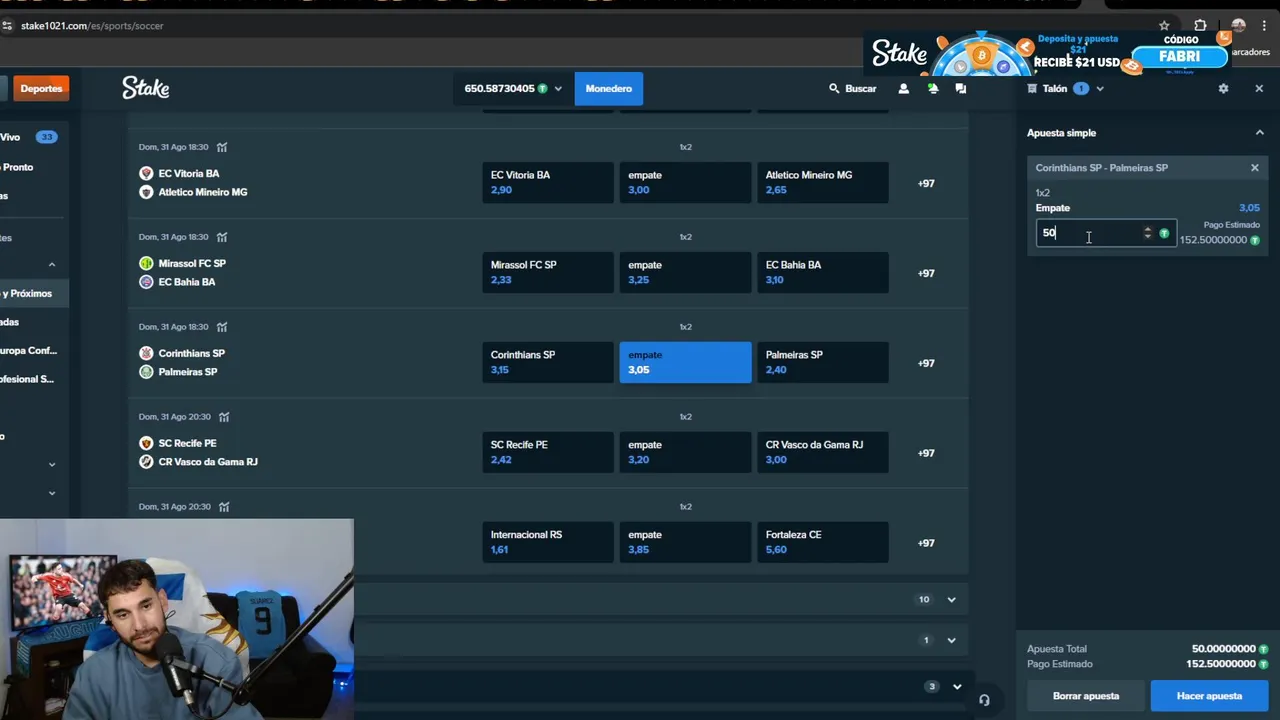Click the Atletico Mineiro MG team crest
The image size is (1280, 720).
pyautogui.click(x=146, y=192)
